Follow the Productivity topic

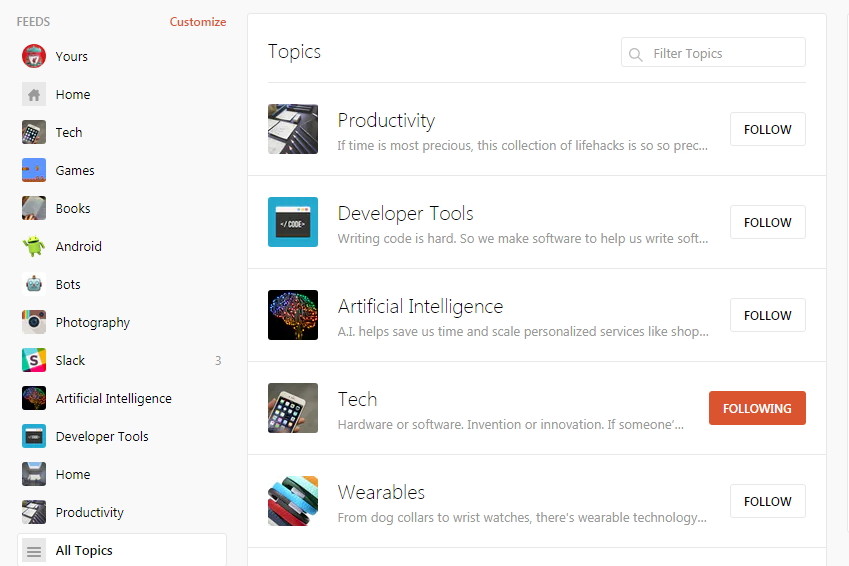[767, 129]
